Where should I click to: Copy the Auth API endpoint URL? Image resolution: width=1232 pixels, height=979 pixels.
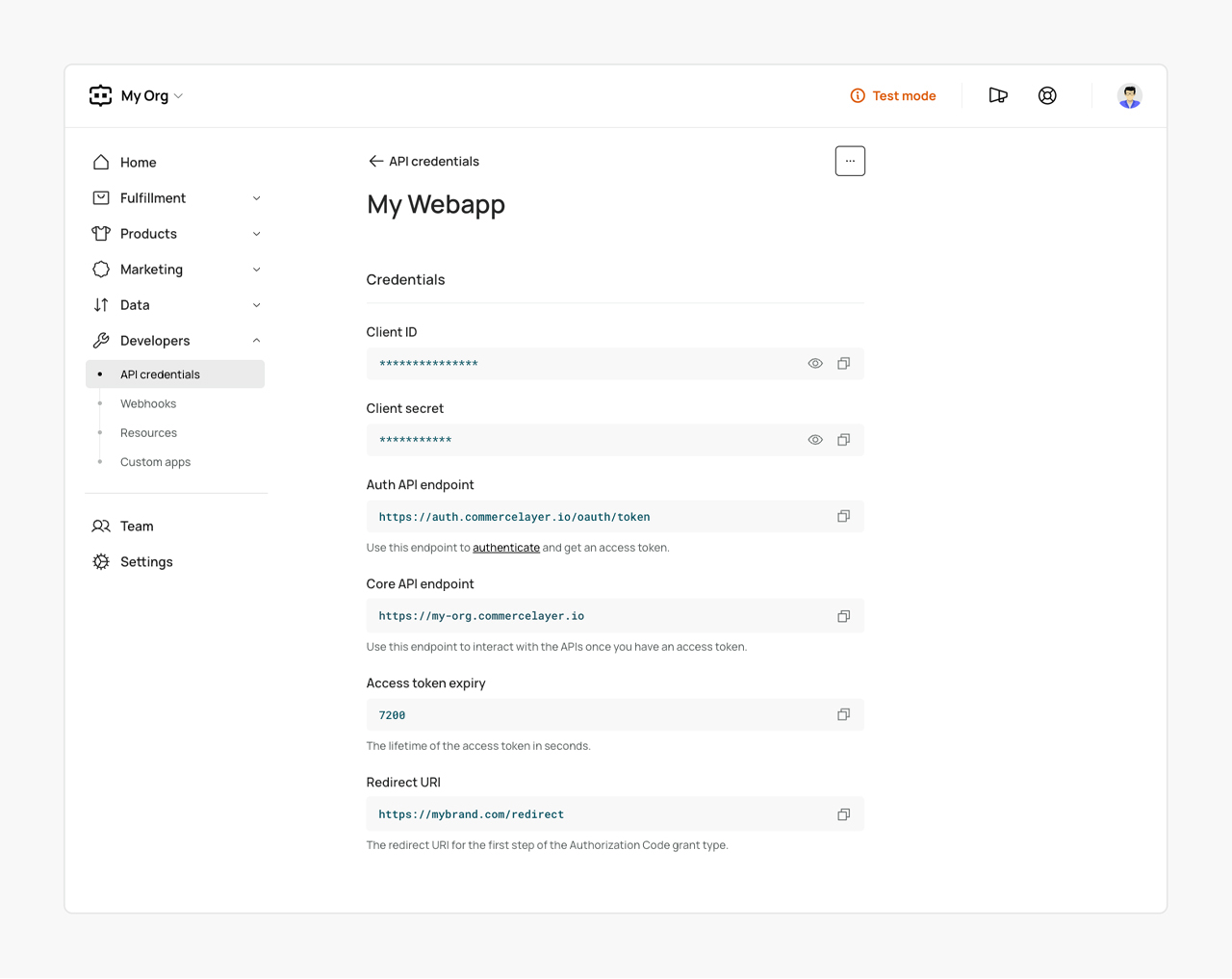[x=843, y=517]
